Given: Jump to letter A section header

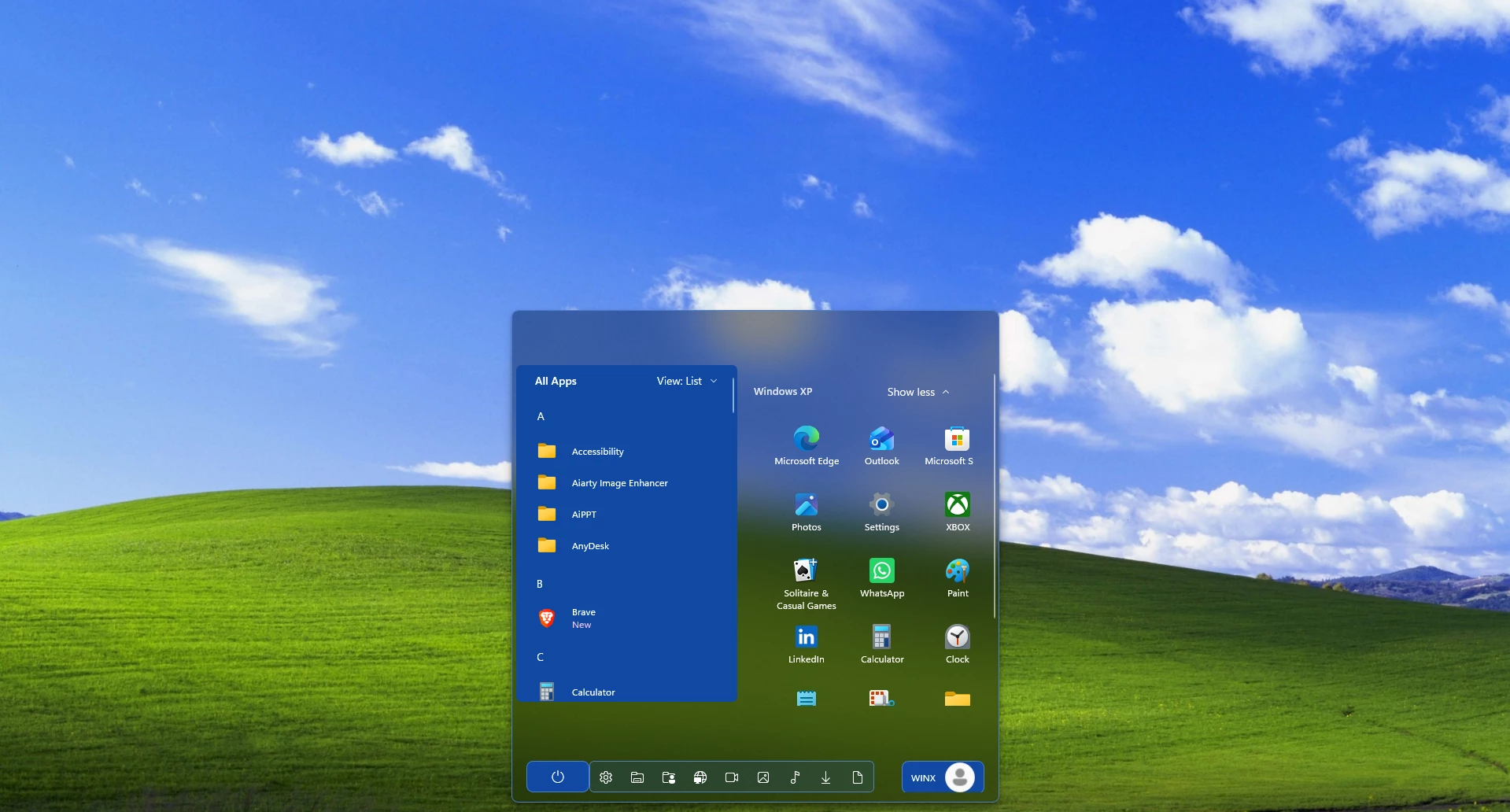Looking at the screenshot, I should pyautogui.click(x=541, y=416).
